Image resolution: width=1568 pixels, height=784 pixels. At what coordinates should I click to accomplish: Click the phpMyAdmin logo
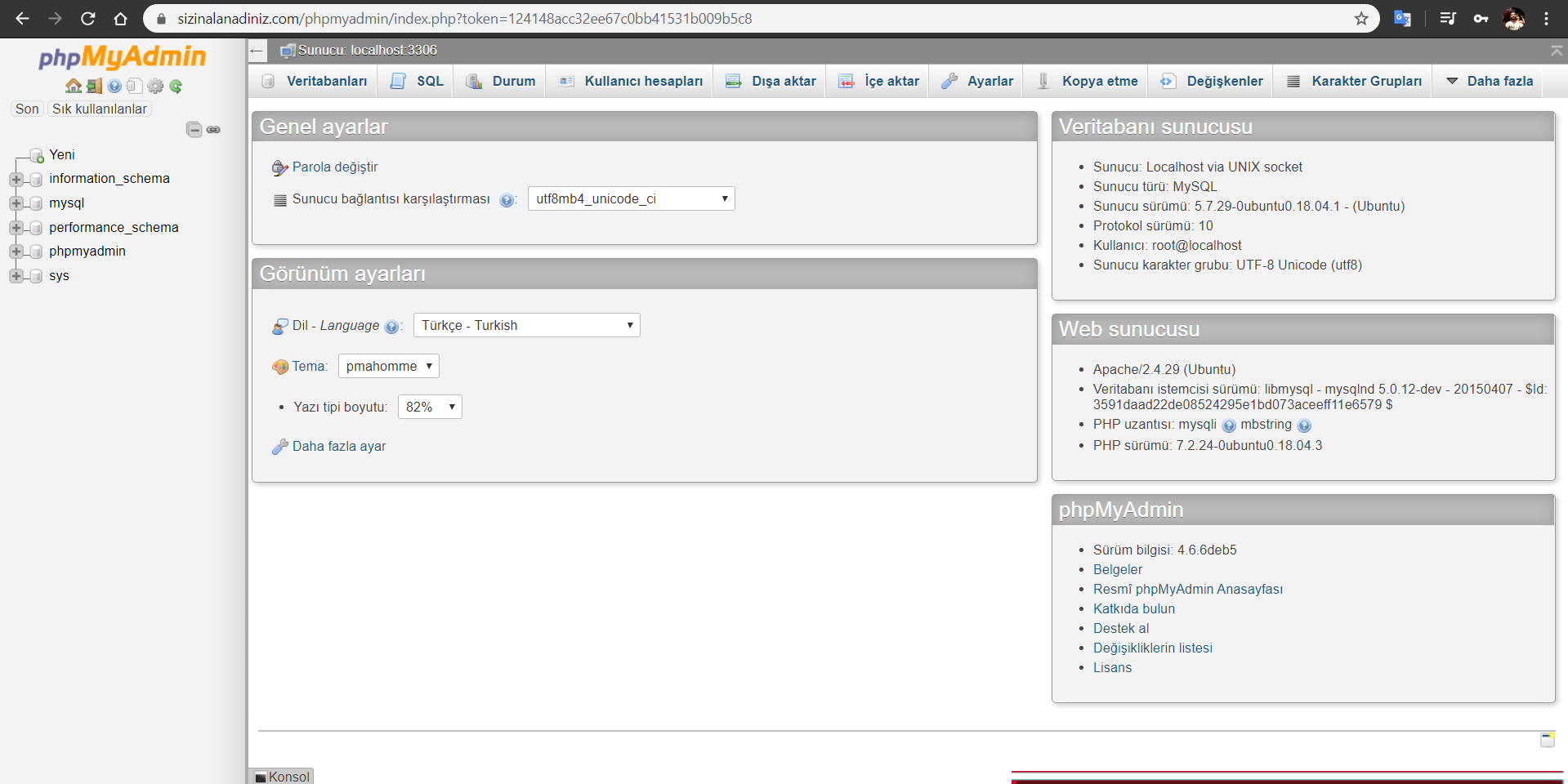click(x=123, y=56)
